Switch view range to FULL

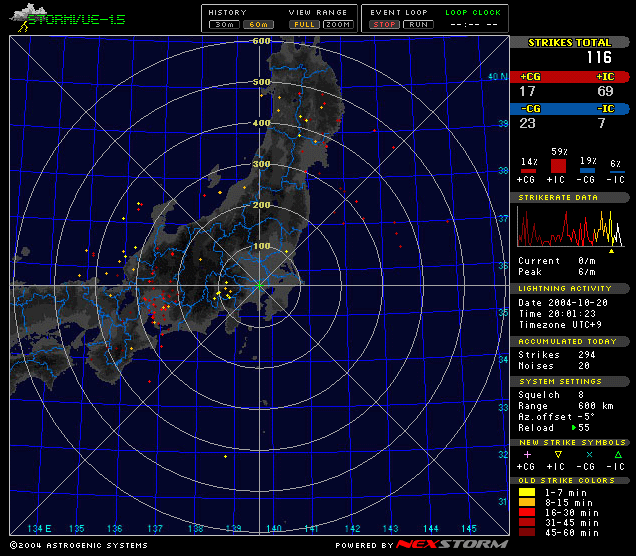point(304,25)
